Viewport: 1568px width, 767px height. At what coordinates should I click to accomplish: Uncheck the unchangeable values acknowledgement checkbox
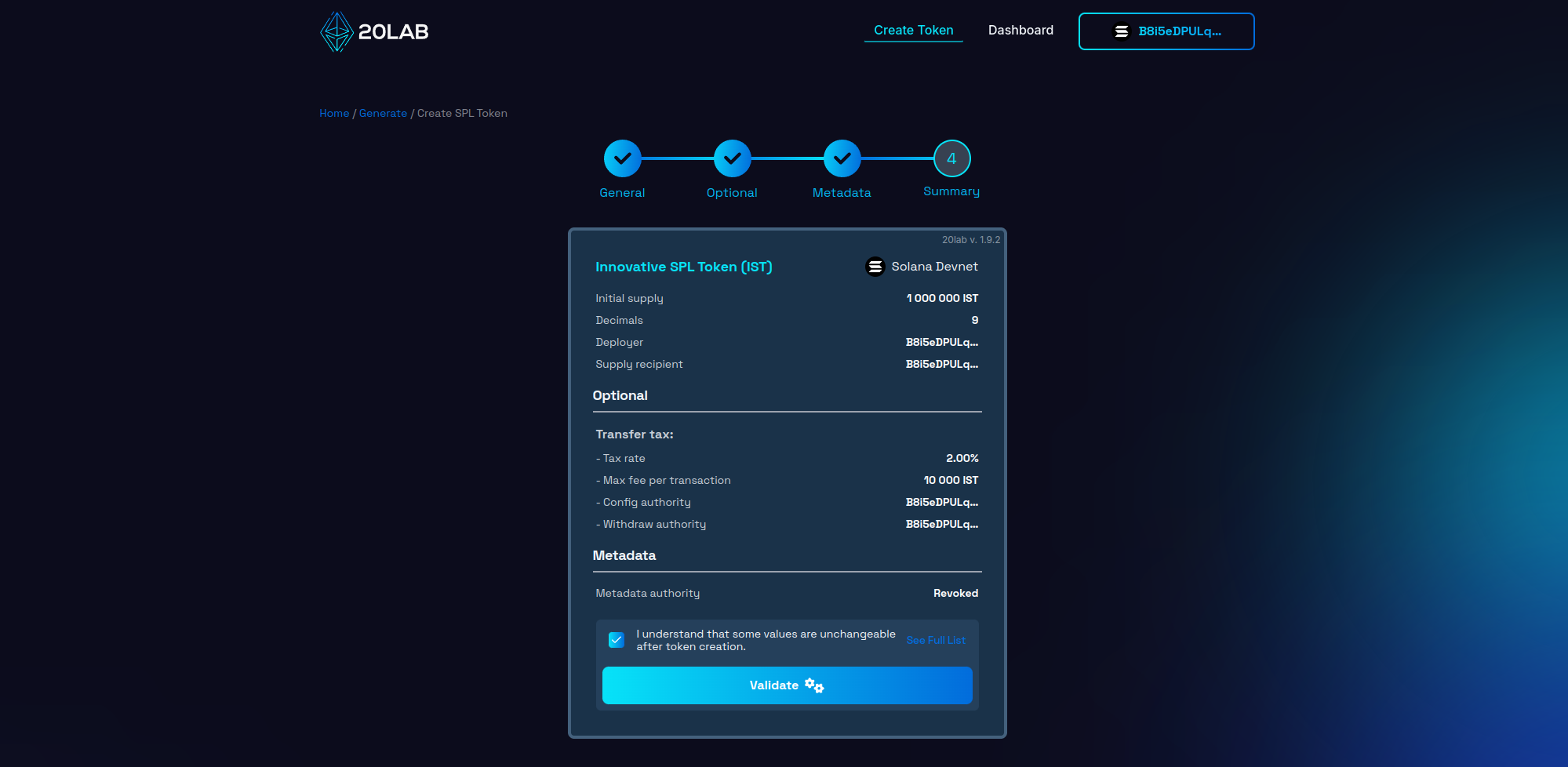(617, 640)
